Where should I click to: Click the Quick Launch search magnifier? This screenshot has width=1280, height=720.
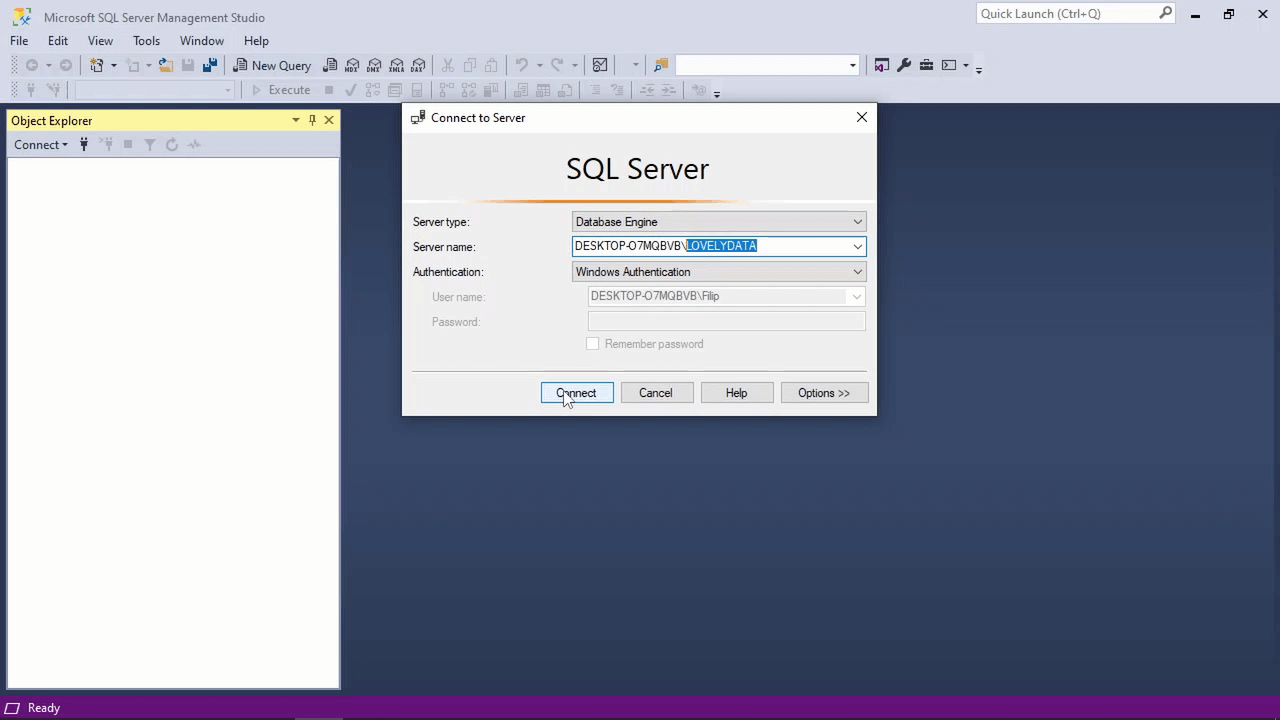click(1166, 13)
